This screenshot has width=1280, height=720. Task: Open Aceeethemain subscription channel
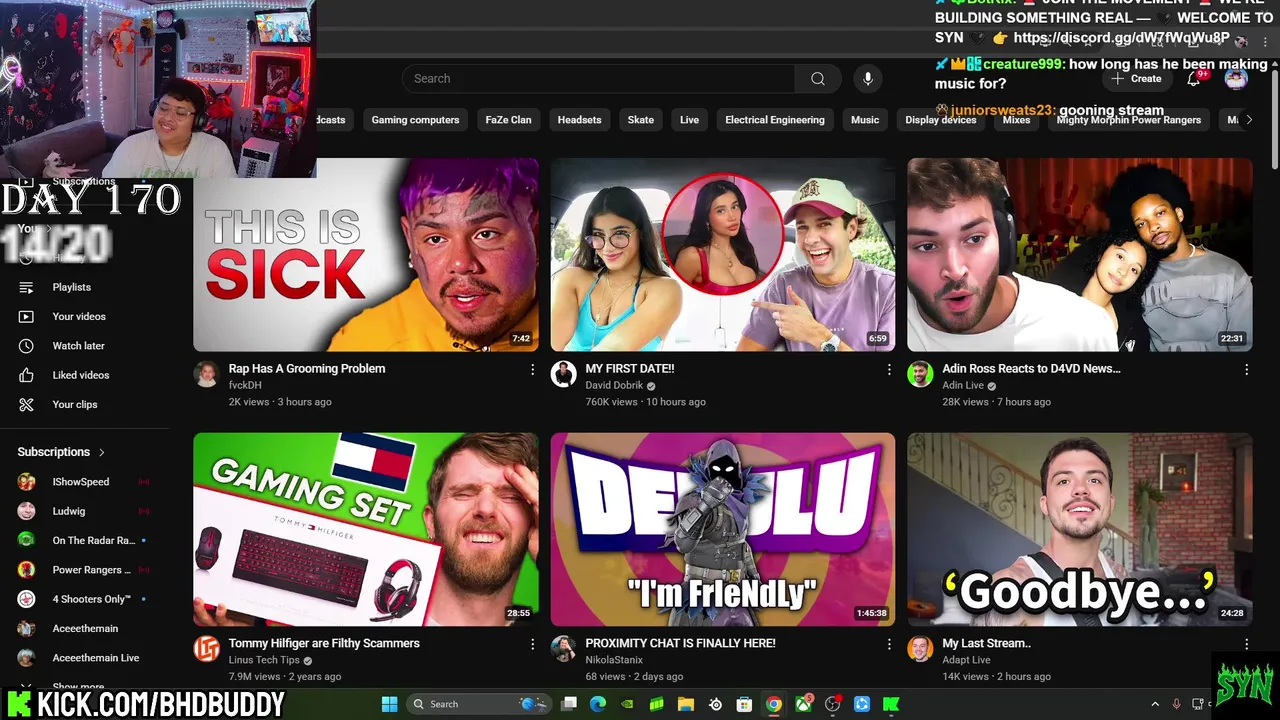[x=85, y=629]
